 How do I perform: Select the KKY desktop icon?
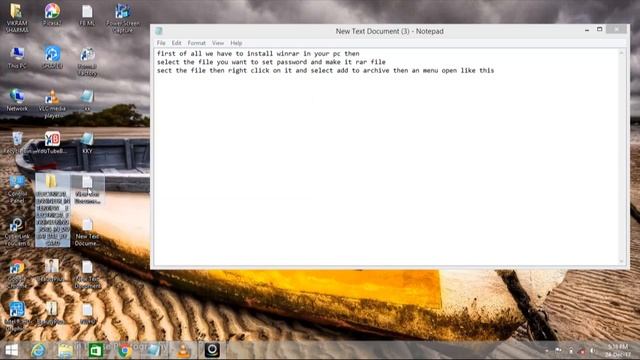click(87, 143)
